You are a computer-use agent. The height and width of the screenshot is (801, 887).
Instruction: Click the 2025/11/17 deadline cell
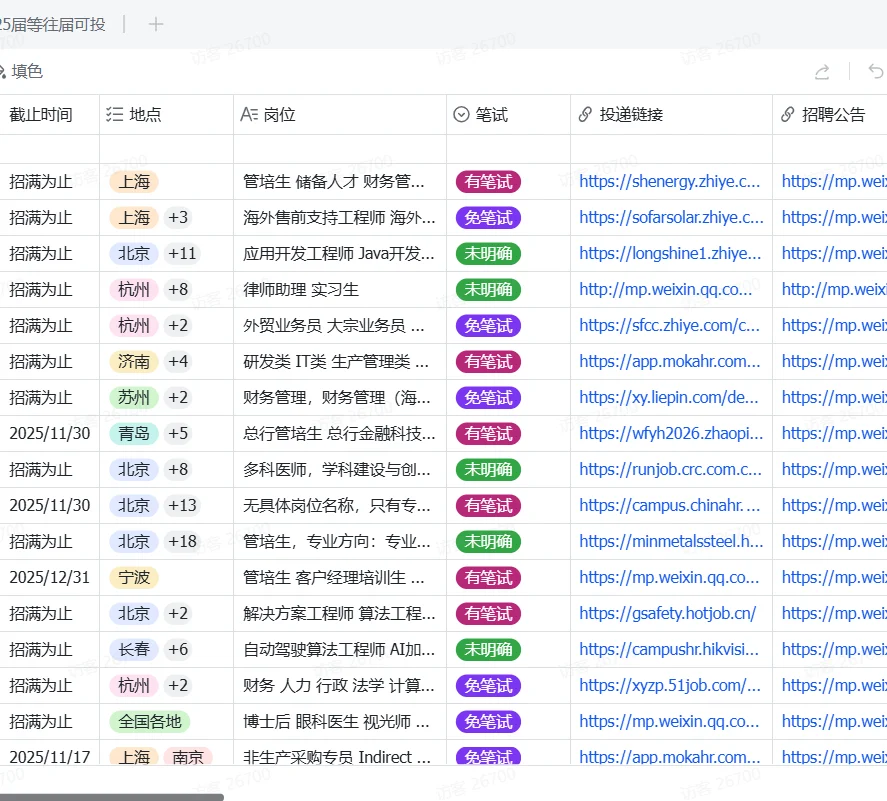[50, 755]
